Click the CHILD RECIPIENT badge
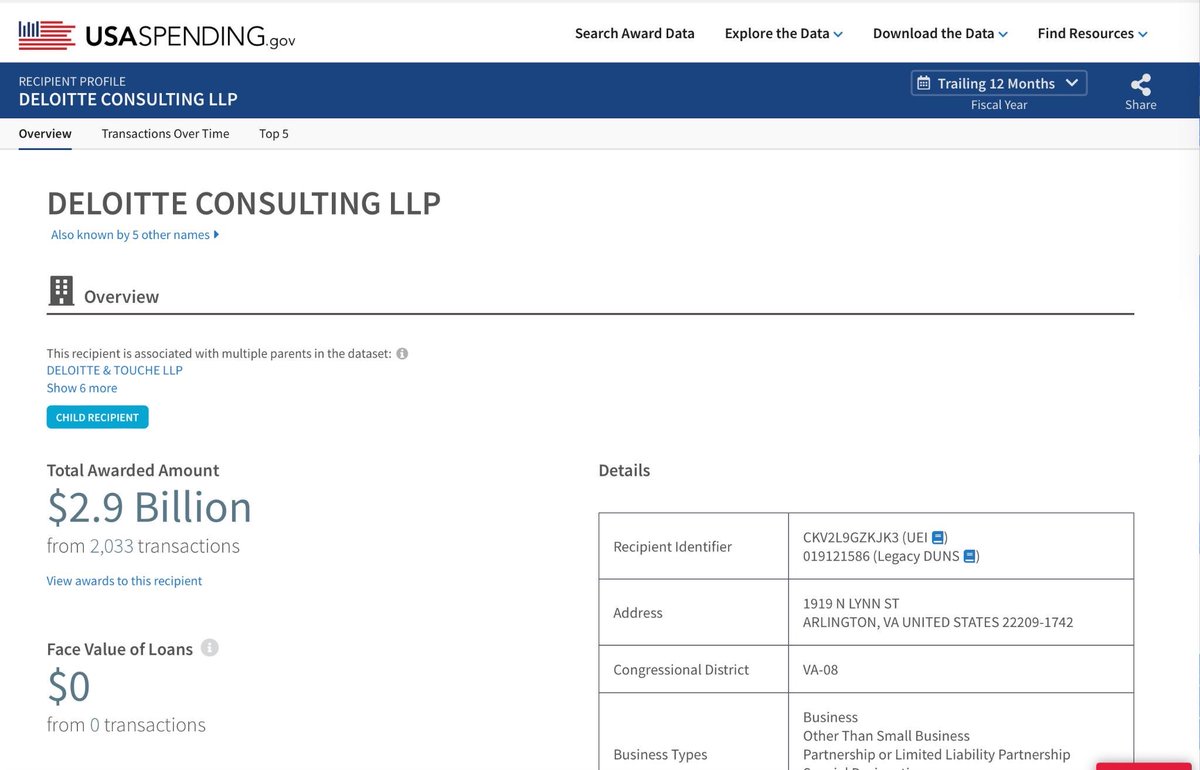 pyautogui.click(x=97, y=417)
